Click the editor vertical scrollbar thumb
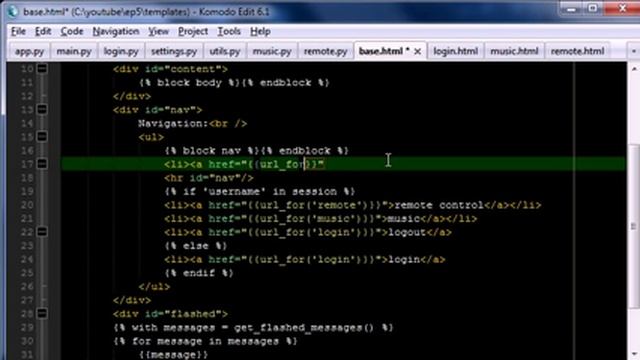Viewport: 640px width, 360px height. [634, 227]
